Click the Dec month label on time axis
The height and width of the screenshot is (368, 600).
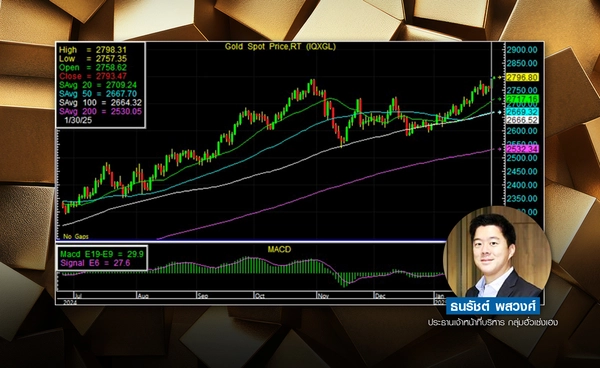pyautogui.click(x=380, y=296)
